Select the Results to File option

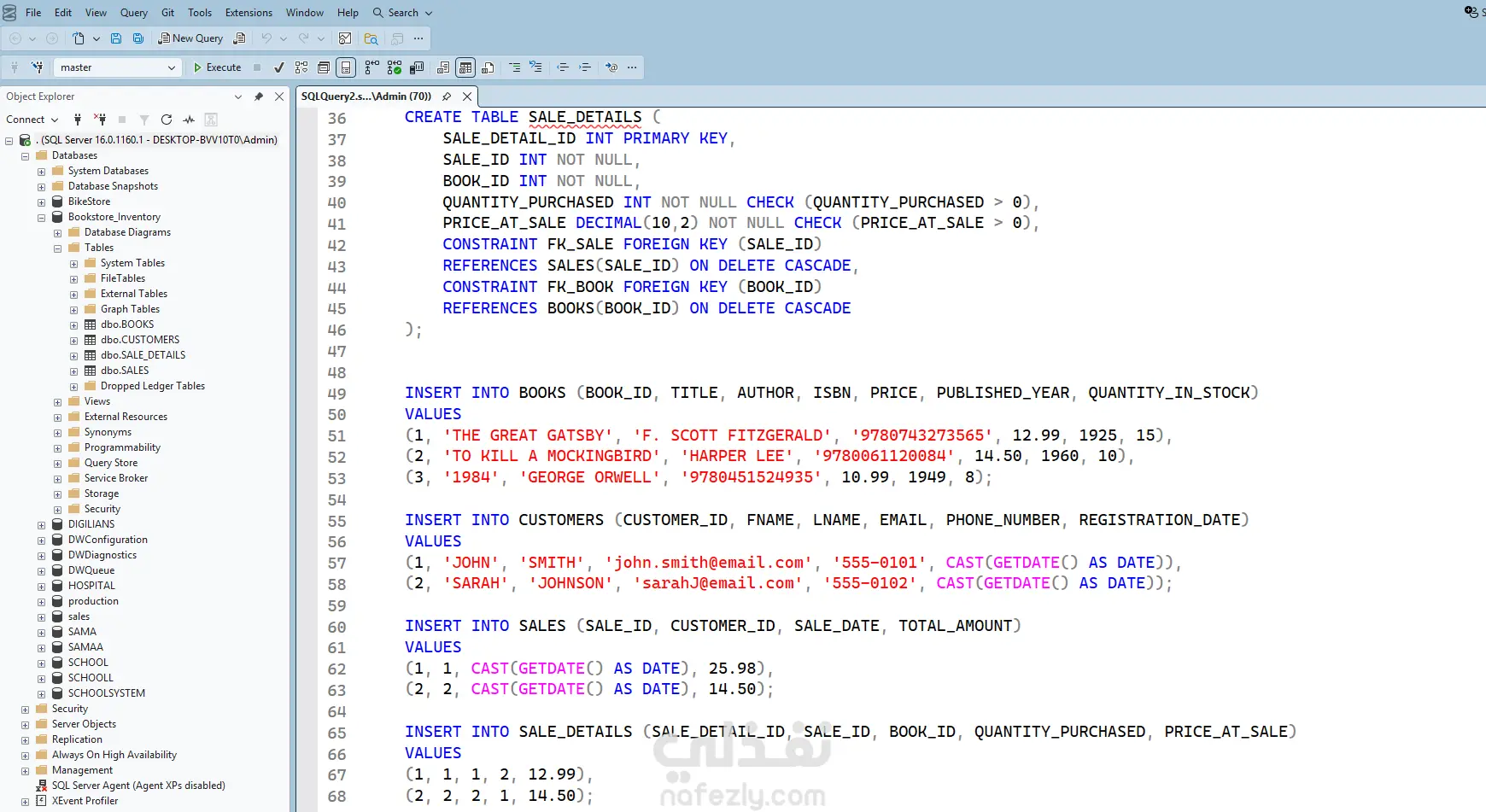488,67
